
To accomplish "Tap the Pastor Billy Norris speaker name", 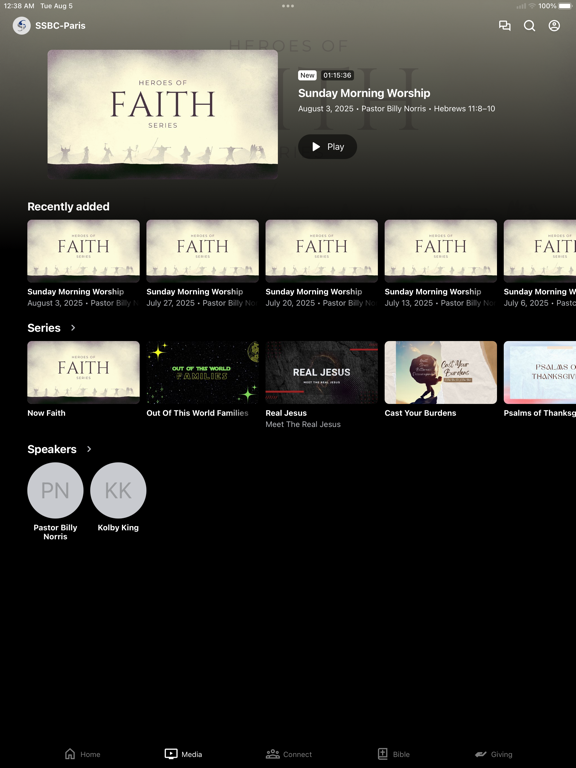I will 55,532.
